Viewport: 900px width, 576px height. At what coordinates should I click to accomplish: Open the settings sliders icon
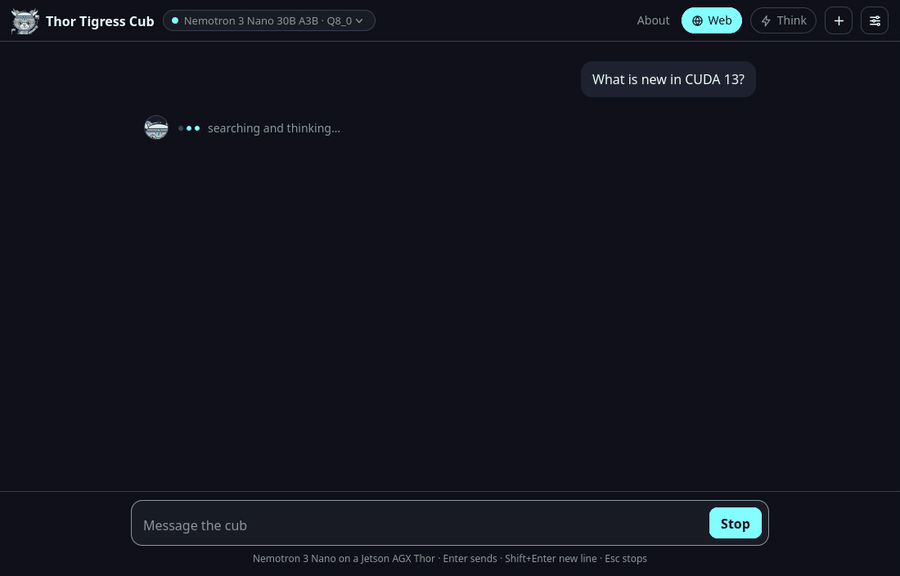[874, 21]
